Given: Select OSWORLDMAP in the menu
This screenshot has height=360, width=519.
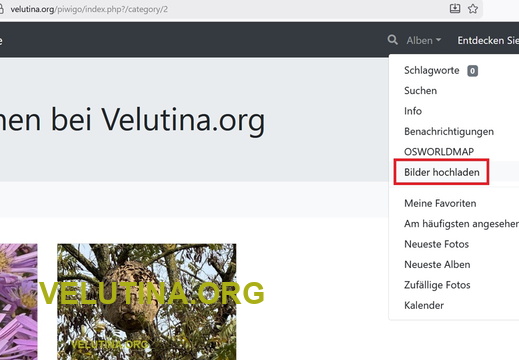Looking at the screenshot, I should click(x=439, y=152).
